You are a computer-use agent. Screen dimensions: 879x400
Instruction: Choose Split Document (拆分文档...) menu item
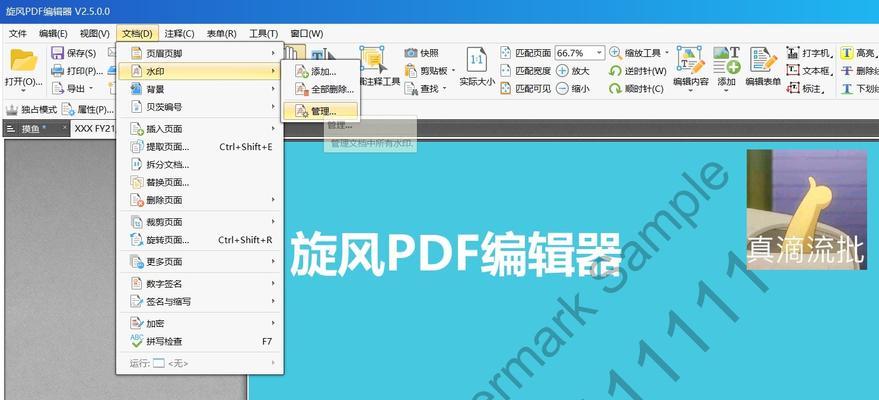200,165
